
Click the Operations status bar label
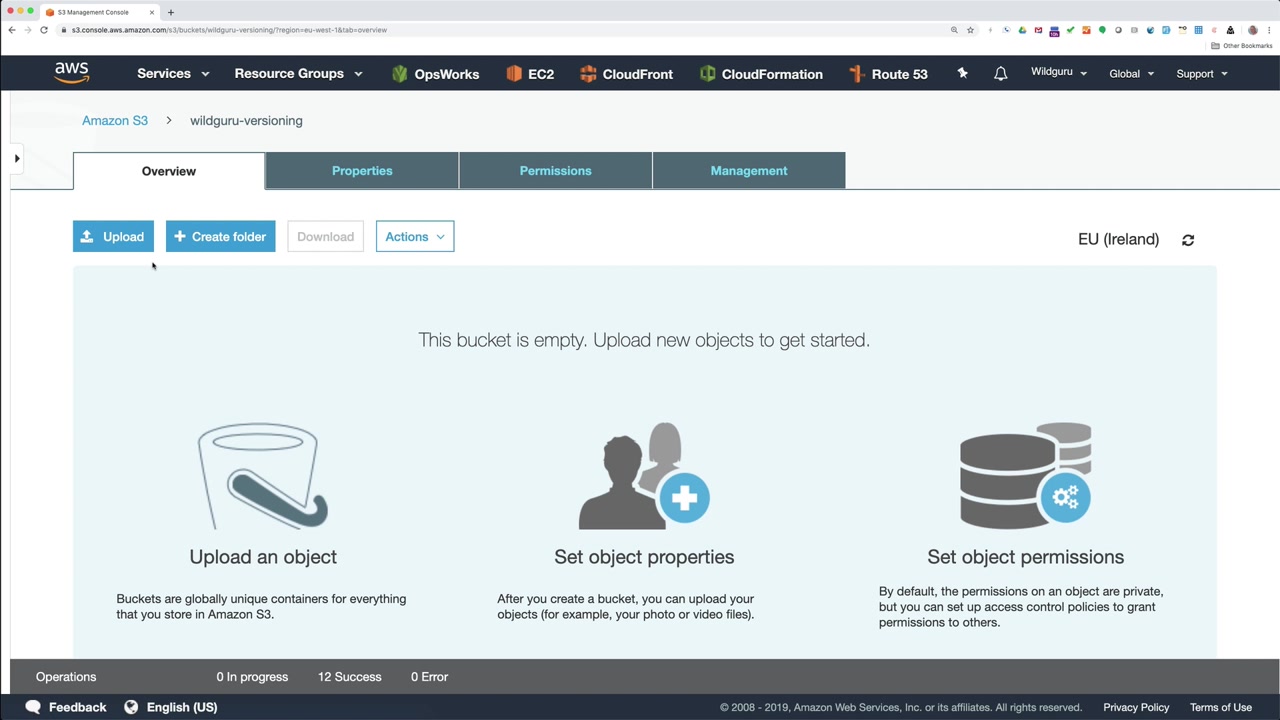(x=66, y=677)
